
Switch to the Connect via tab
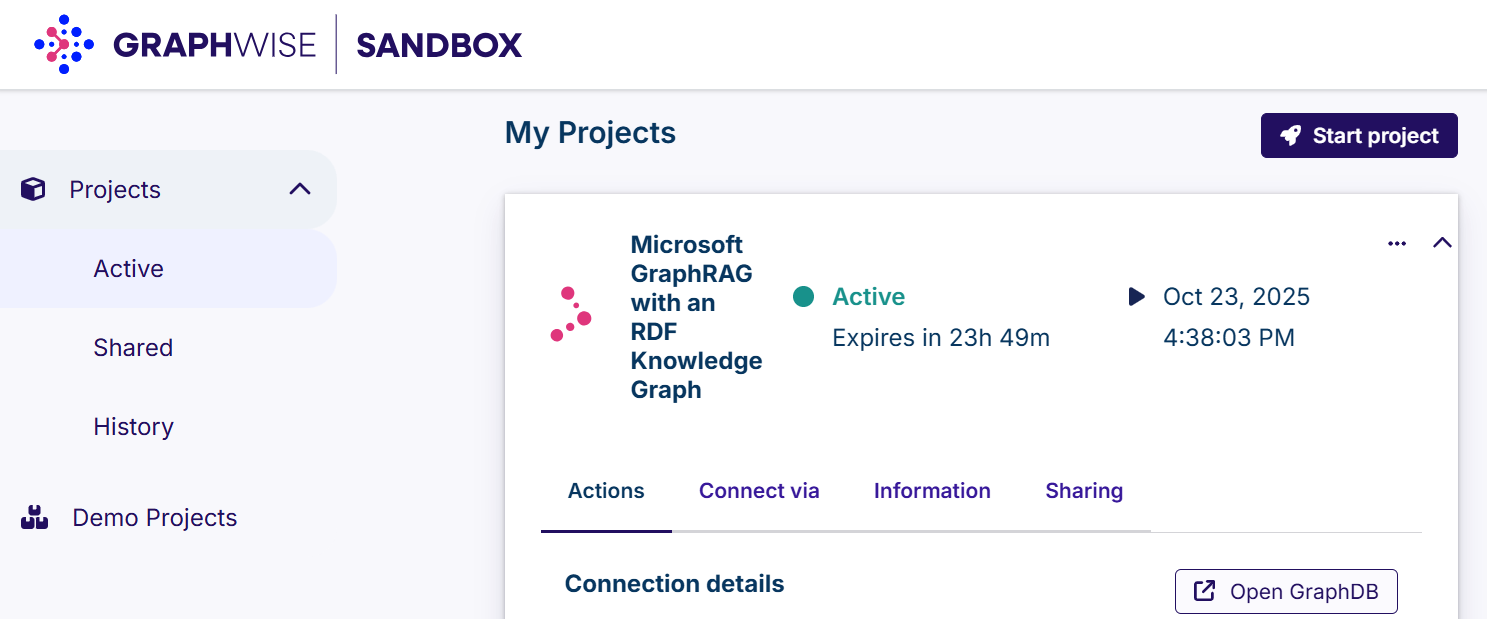[759, 491]
